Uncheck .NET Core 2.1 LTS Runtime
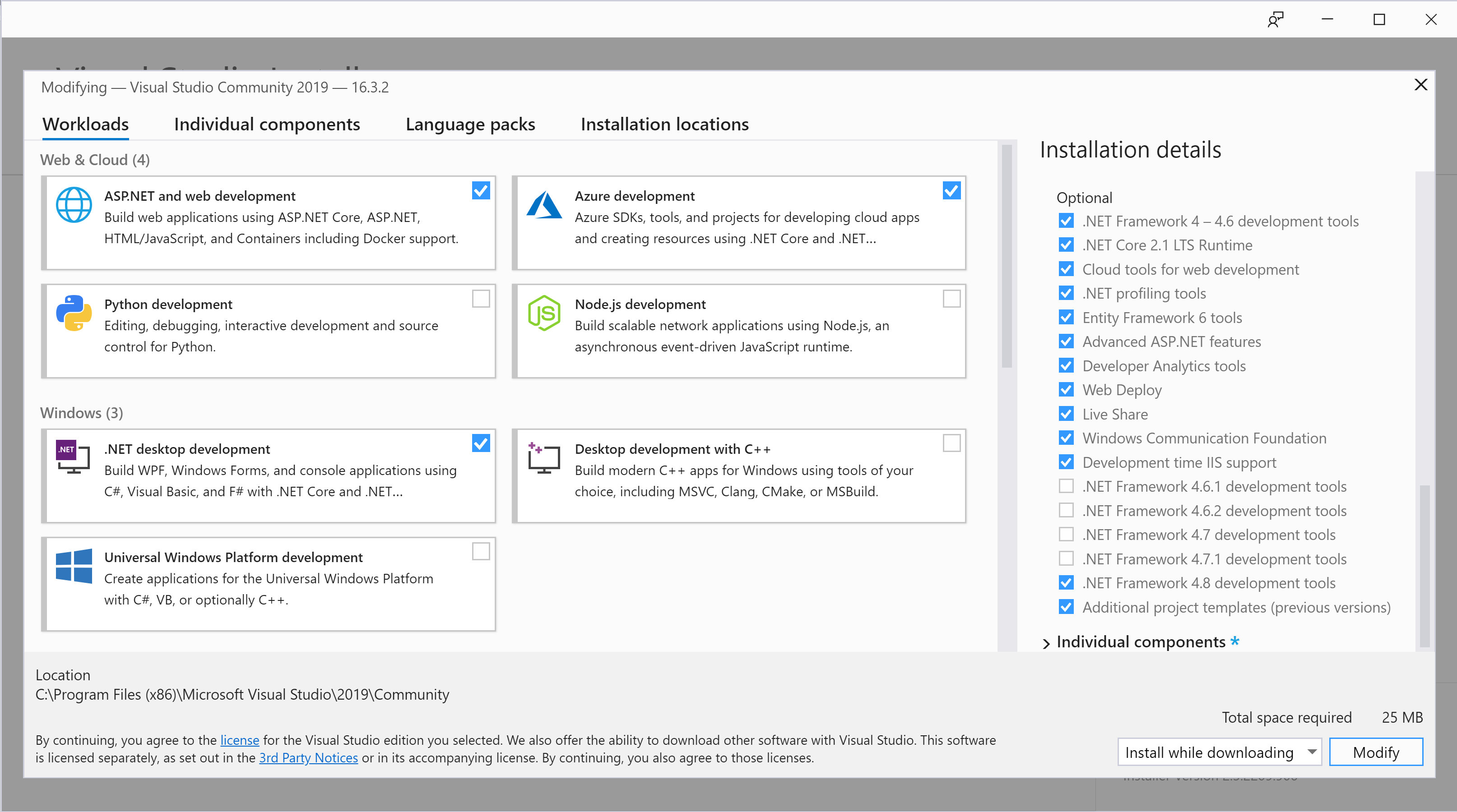The height and width of the screenshot is (812, 1457). click(1066, 245)
